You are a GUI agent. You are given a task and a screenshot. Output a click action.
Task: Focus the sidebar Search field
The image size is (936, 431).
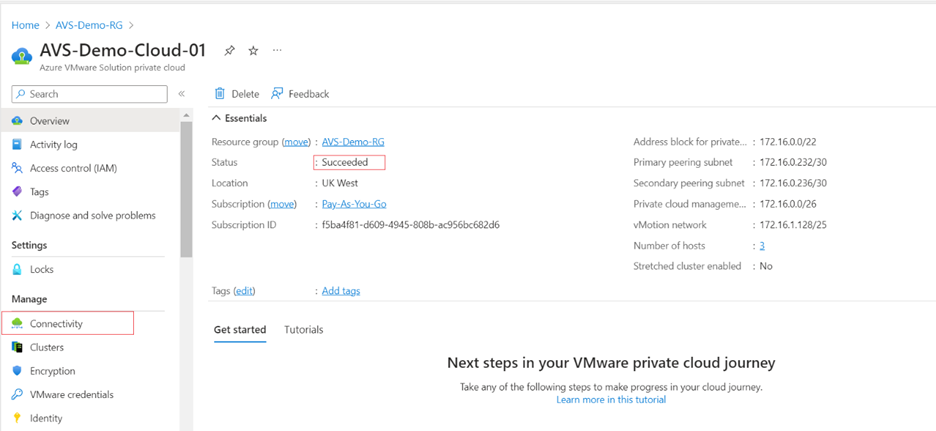[x=90, y=94]
